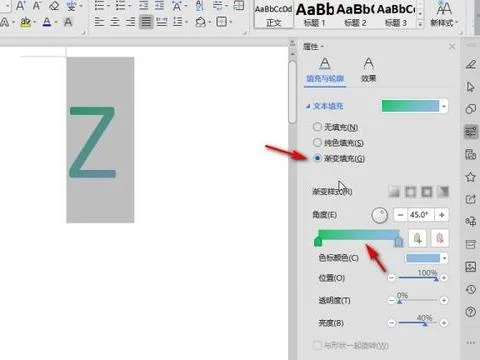The image size is (480, 360).
Task: Expand the styles gallery list
Action: [x=421, y=24]
